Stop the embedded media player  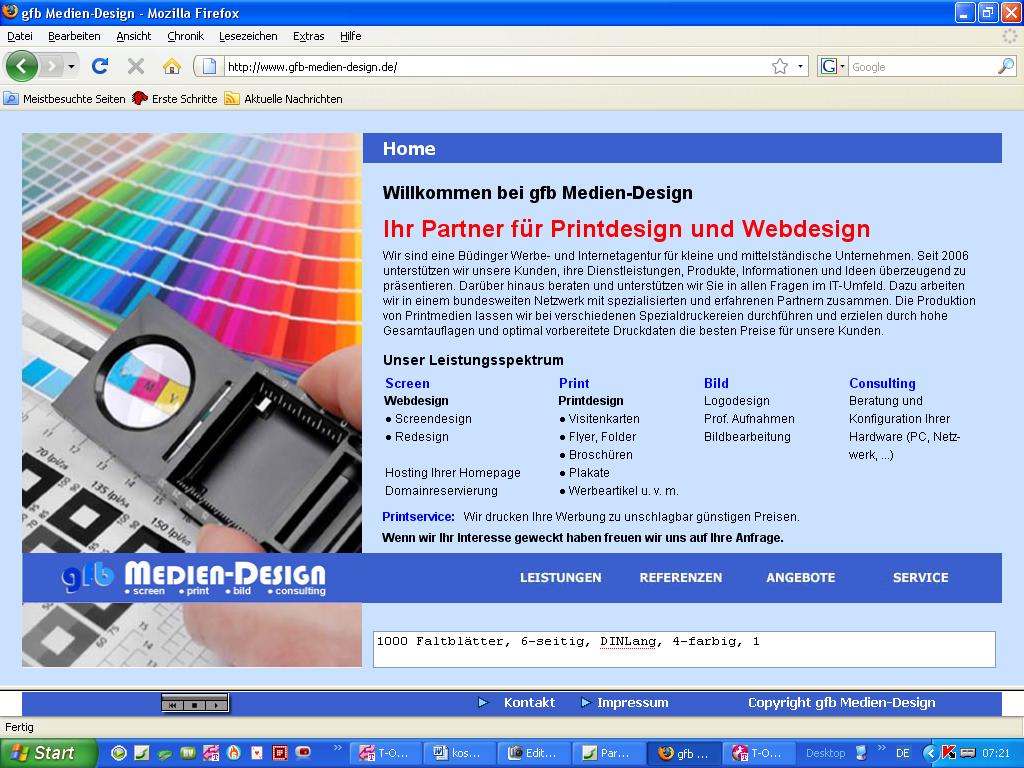pyautogui.click(x=194, y=705)
